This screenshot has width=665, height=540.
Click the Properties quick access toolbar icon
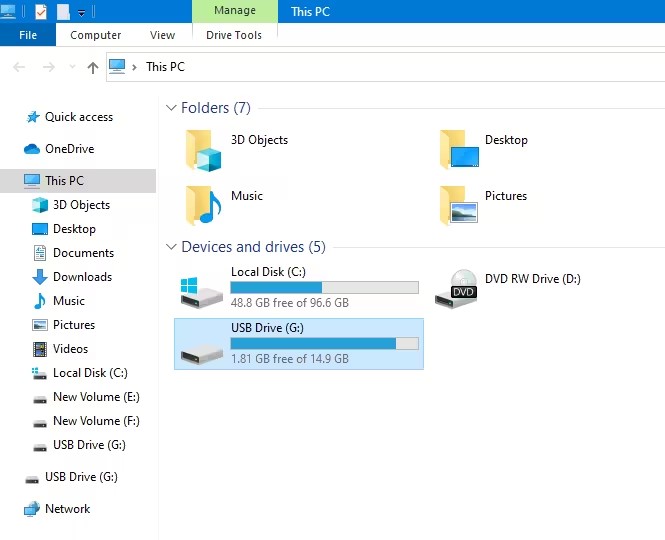pyautogui.click(x=41, y=11)
